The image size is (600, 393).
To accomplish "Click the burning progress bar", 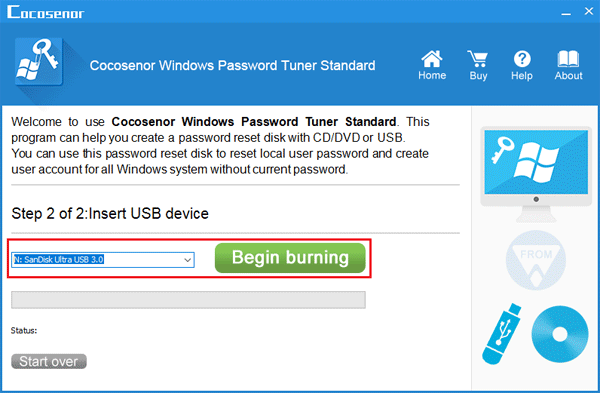I will click(x=188, y=300).
